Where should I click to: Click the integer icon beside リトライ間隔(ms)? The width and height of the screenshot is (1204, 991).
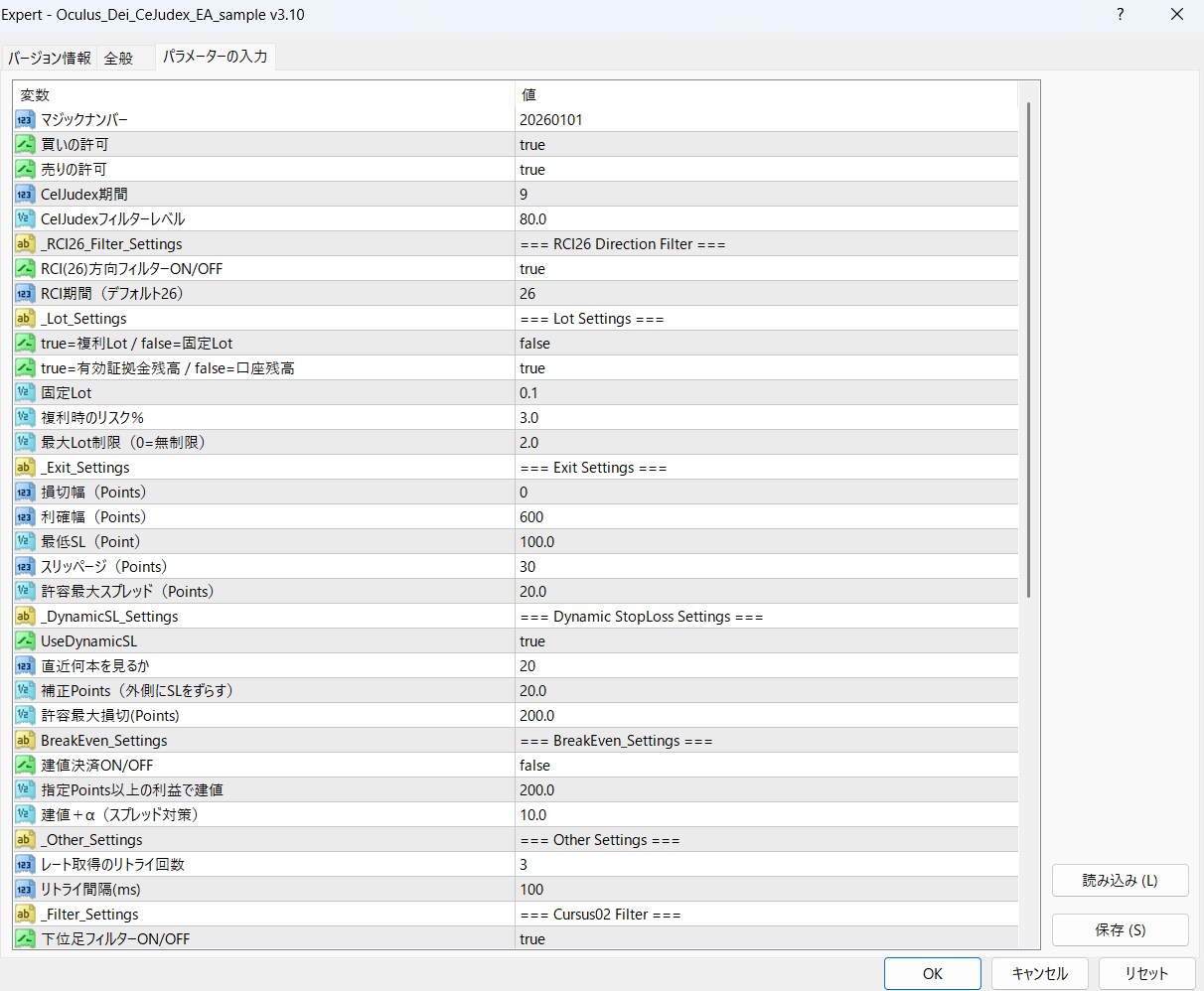[x=25, y=890]
